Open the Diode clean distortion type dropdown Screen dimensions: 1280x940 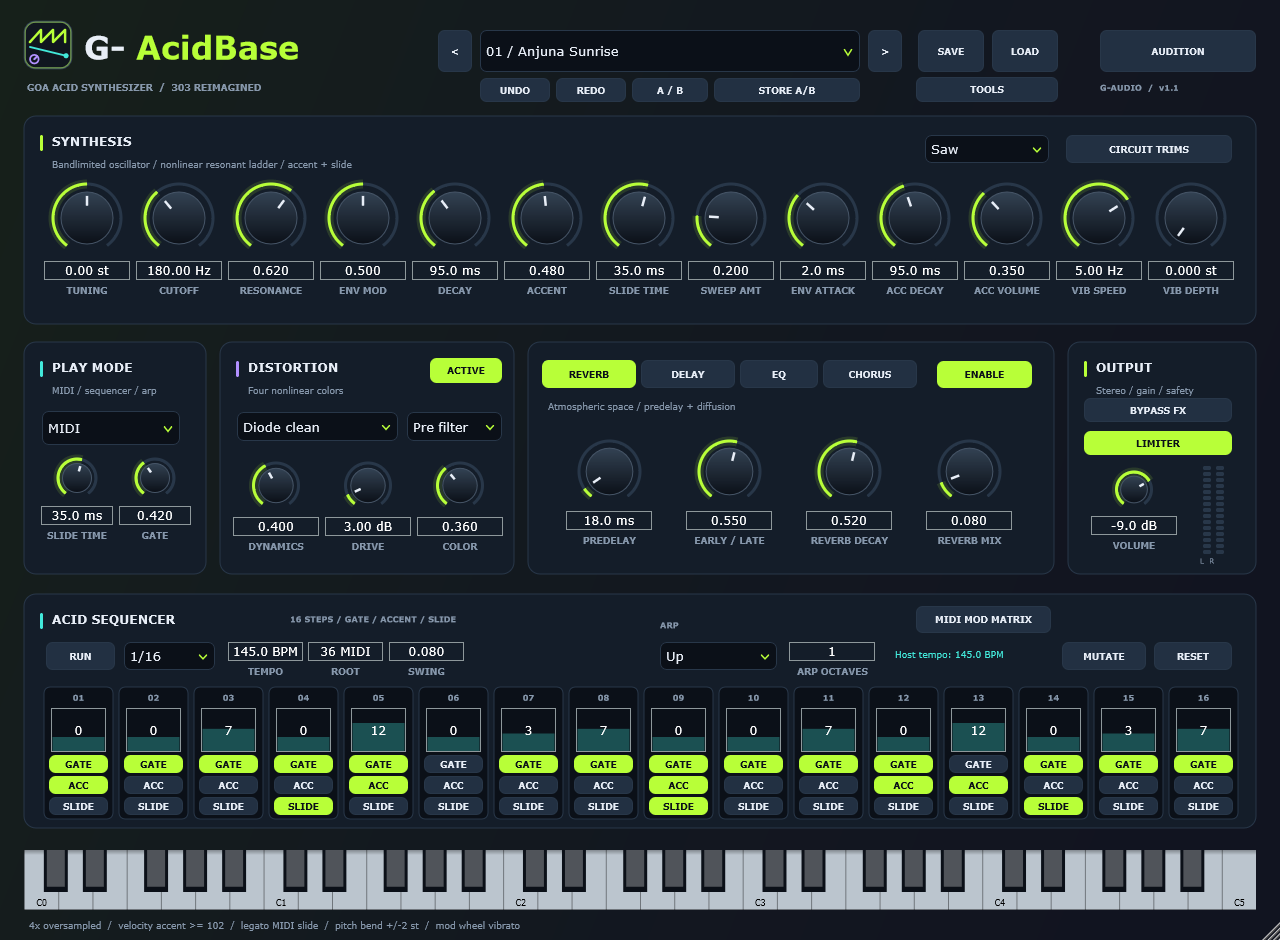(x=318, y=427)
